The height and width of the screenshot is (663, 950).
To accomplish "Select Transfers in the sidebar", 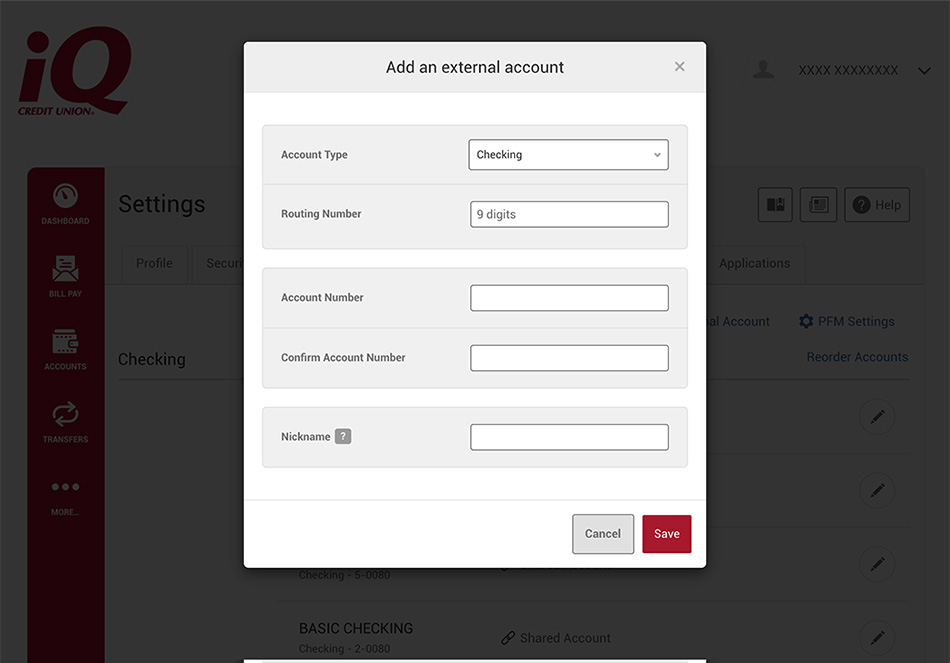I will (65, 422).
